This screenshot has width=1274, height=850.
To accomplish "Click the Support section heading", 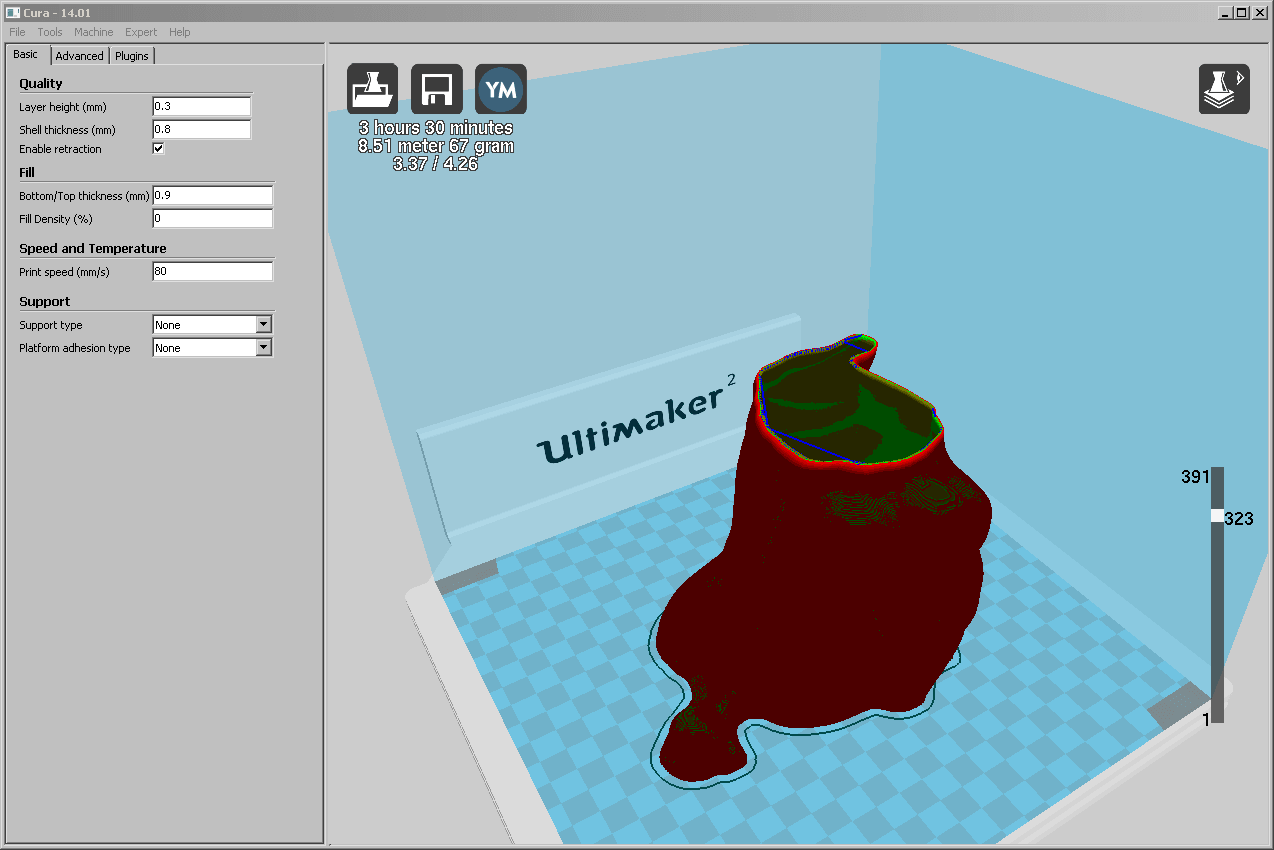I will (x=45, y=302).
